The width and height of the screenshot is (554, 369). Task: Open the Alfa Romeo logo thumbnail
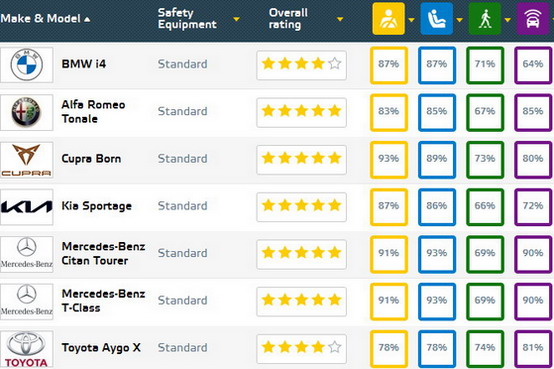(x=26, y=112)
